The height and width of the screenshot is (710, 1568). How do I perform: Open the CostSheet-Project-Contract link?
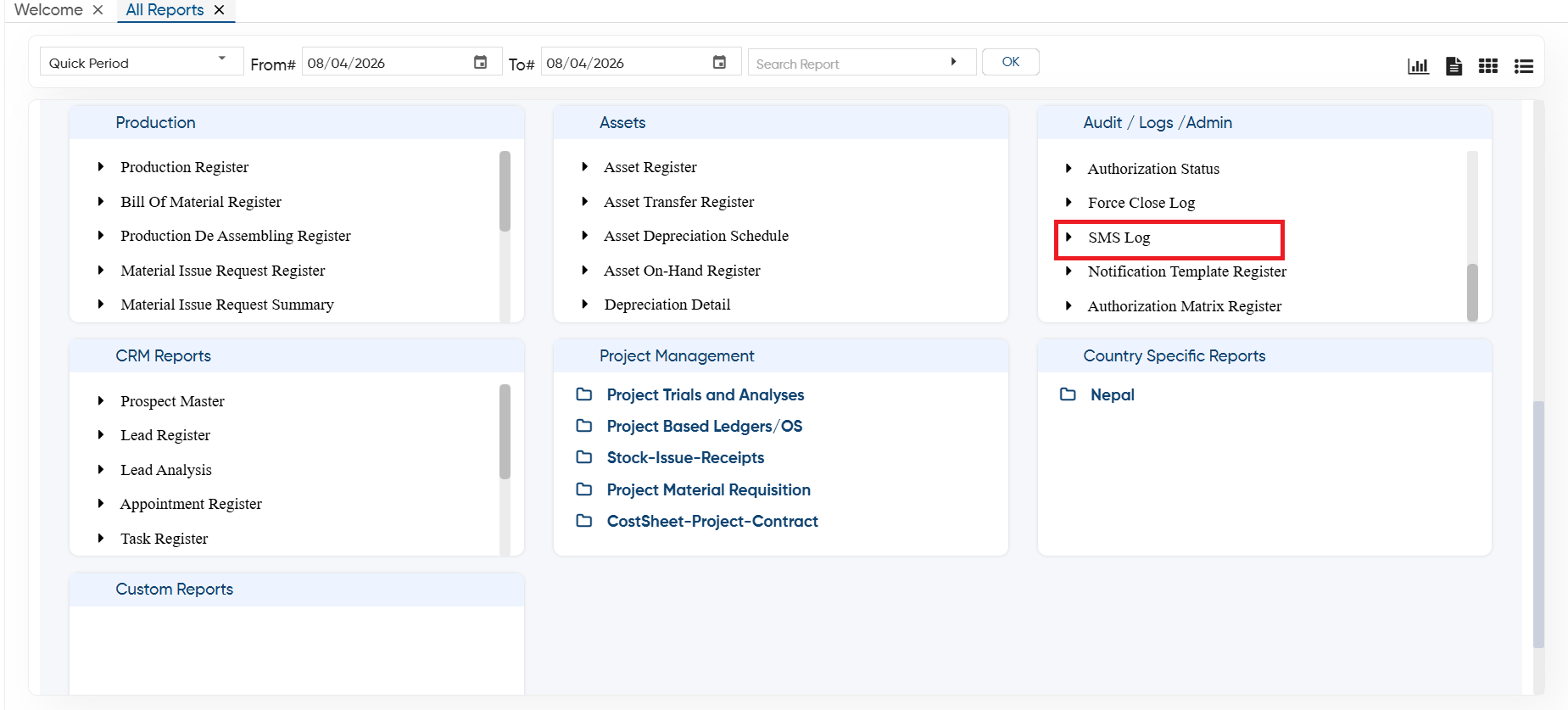(x=712, y=521)
